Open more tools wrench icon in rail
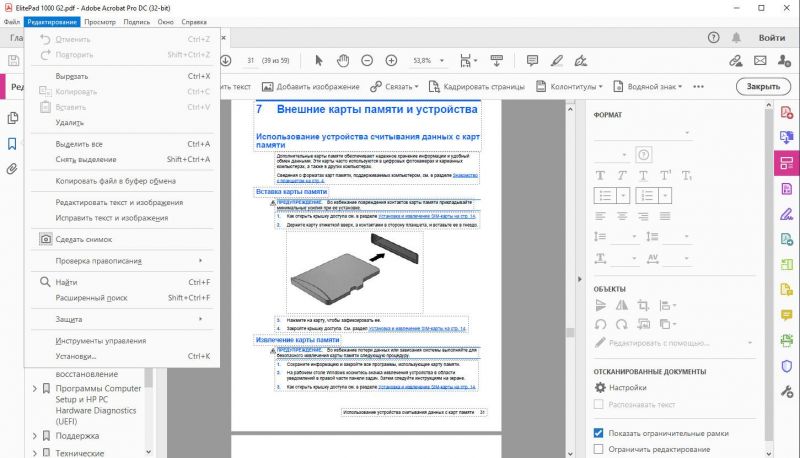This screenshot has height=458, width=800. (787, 391)
